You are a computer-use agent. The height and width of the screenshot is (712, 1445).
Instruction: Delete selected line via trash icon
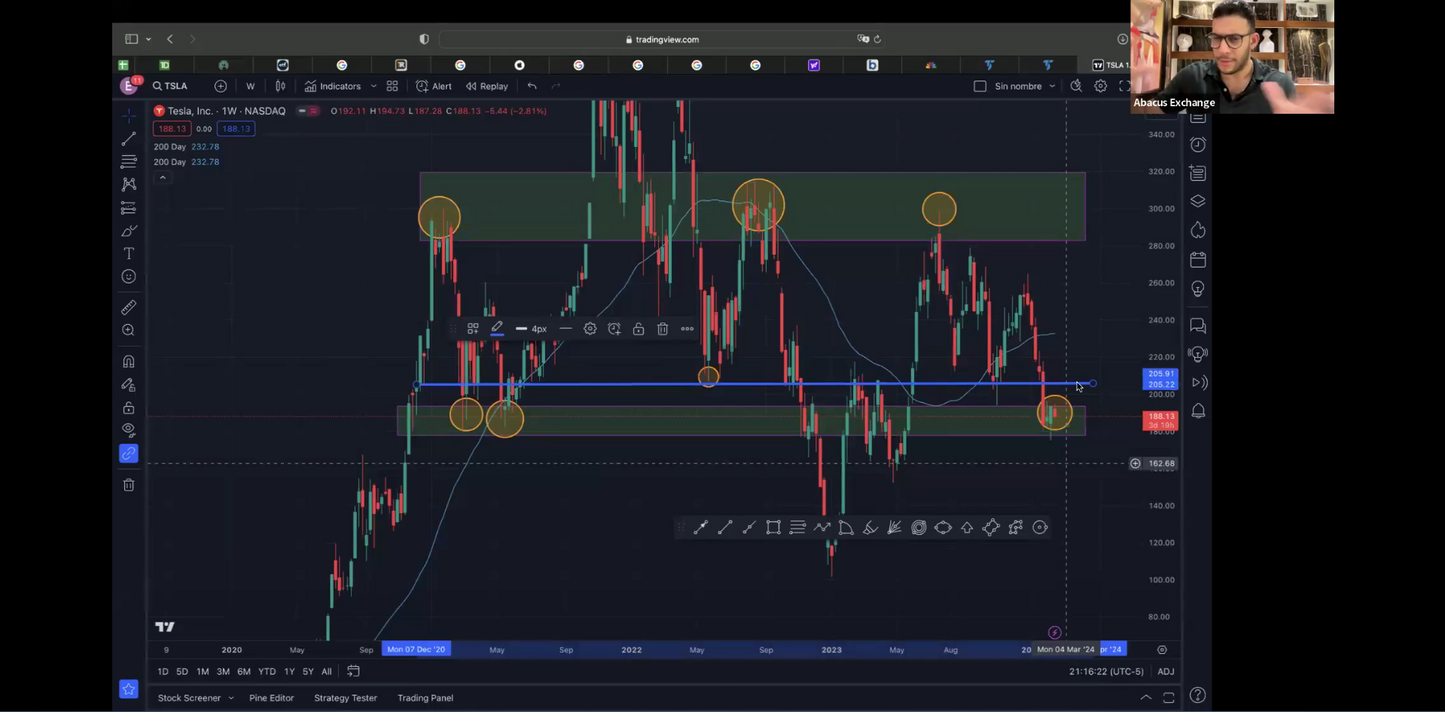tap(663, 329)
